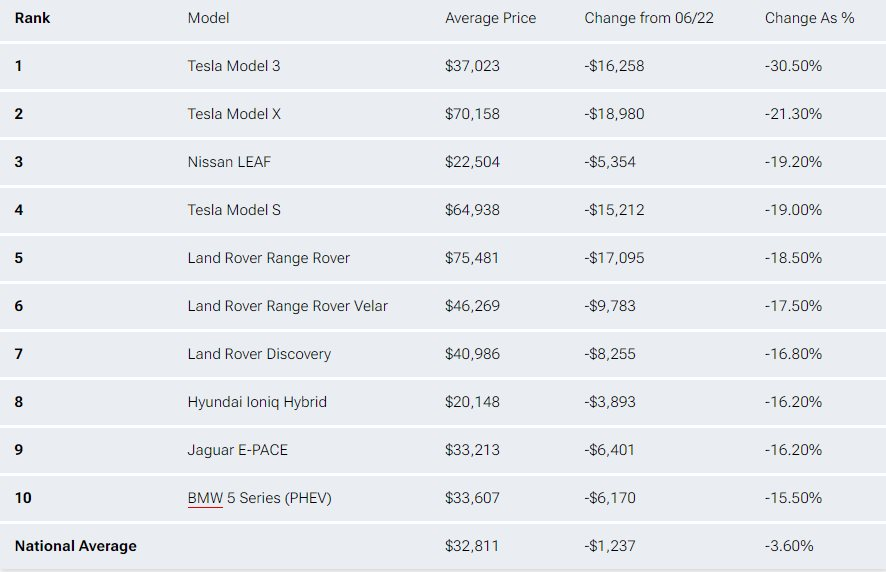Click the Change As % header

coord(809,18)
